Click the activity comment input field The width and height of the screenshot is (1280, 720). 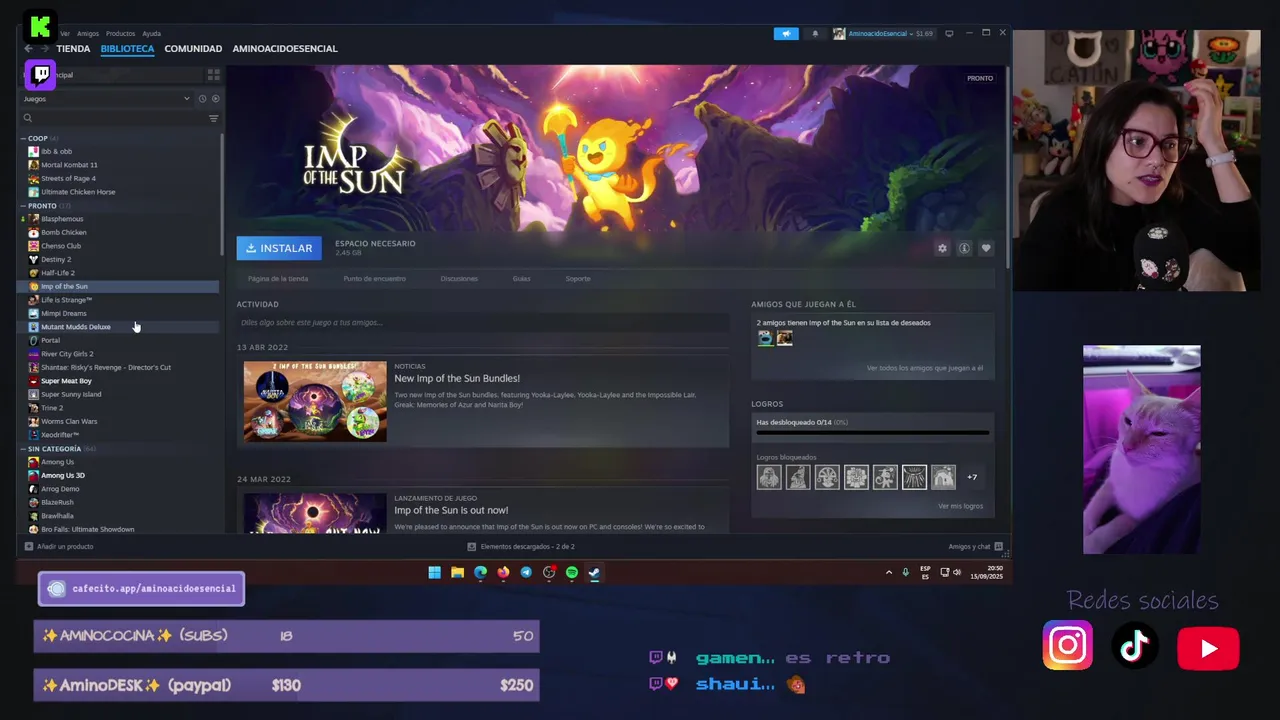483,323
